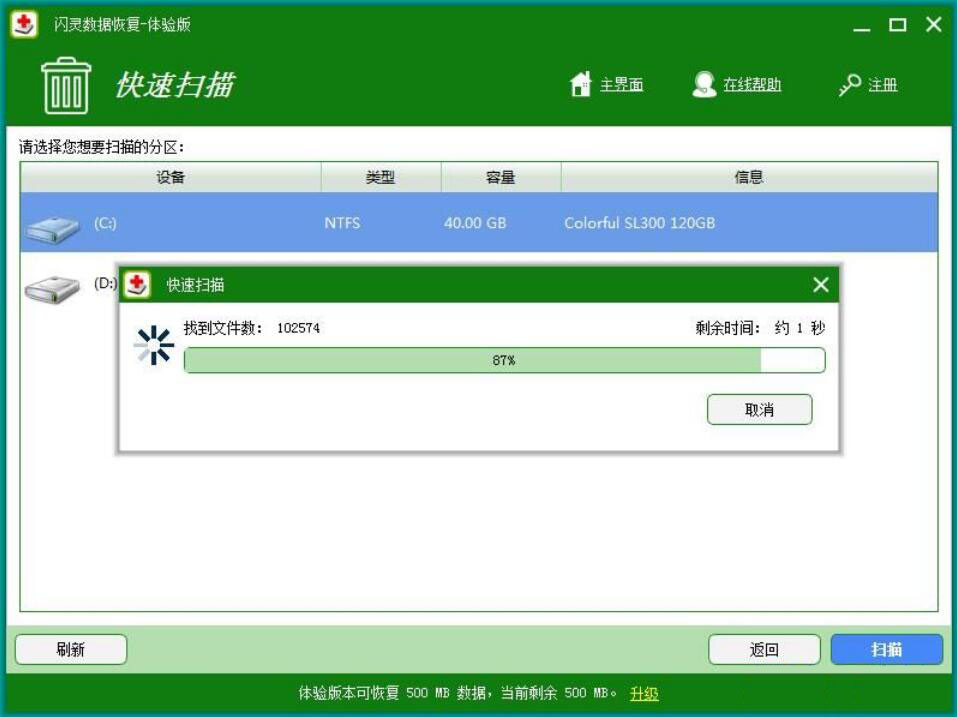Viewport: 957px width, 717px height.
Task: Click the 体验版本可恢复 500 MB status text
Action: tap(457, 693)
